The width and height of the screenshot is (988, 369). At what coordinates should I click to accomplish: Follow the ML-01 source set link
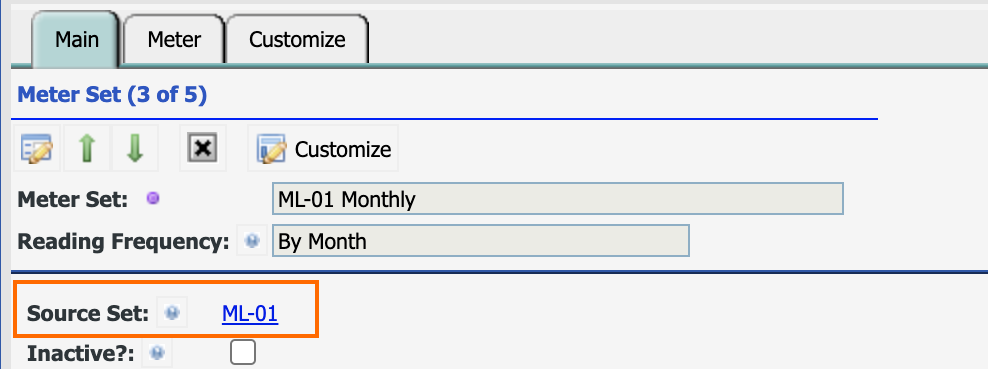coord(250,313)
